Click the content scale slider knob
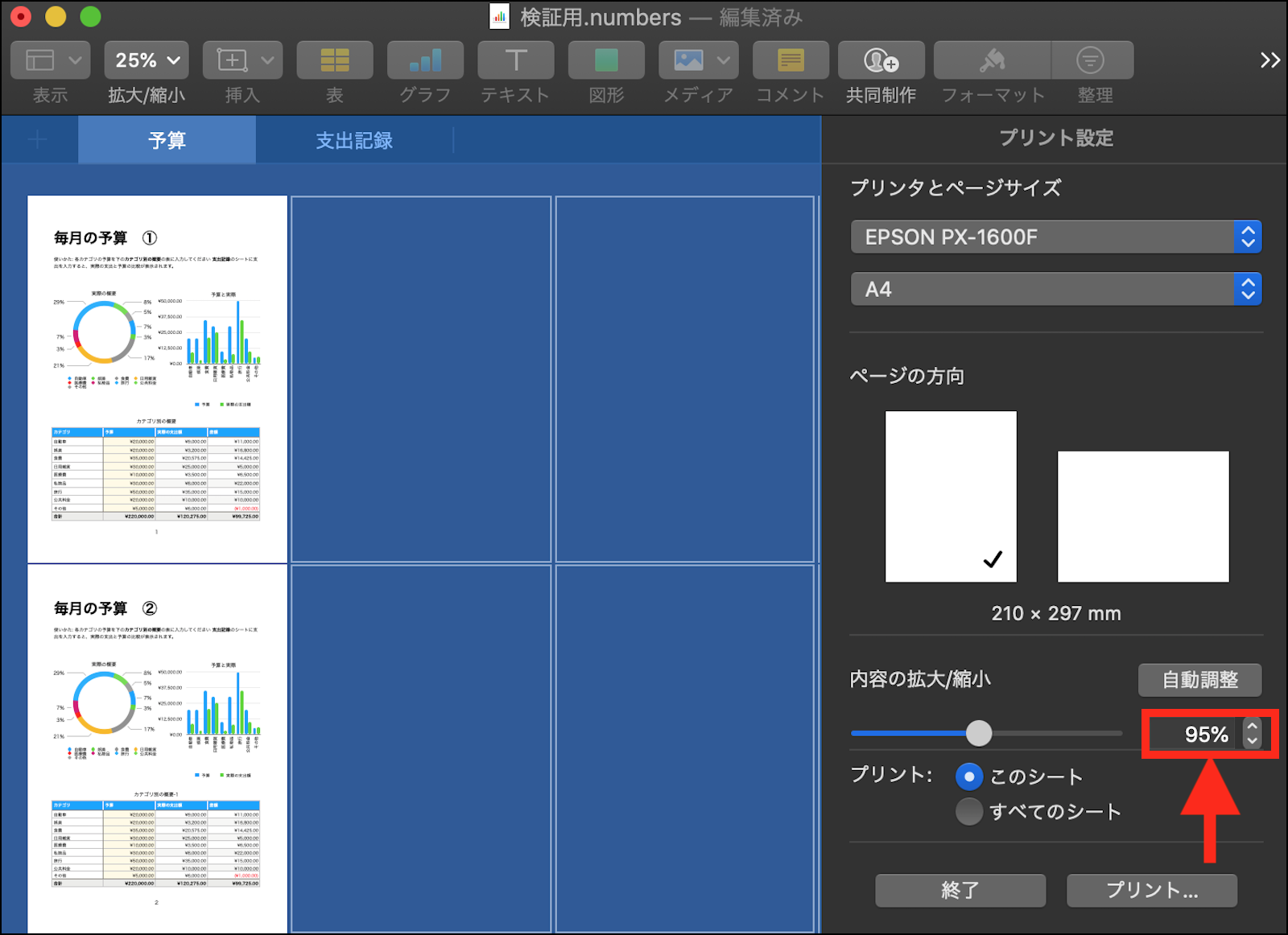 pyautogui.click(x=979, y=733)
